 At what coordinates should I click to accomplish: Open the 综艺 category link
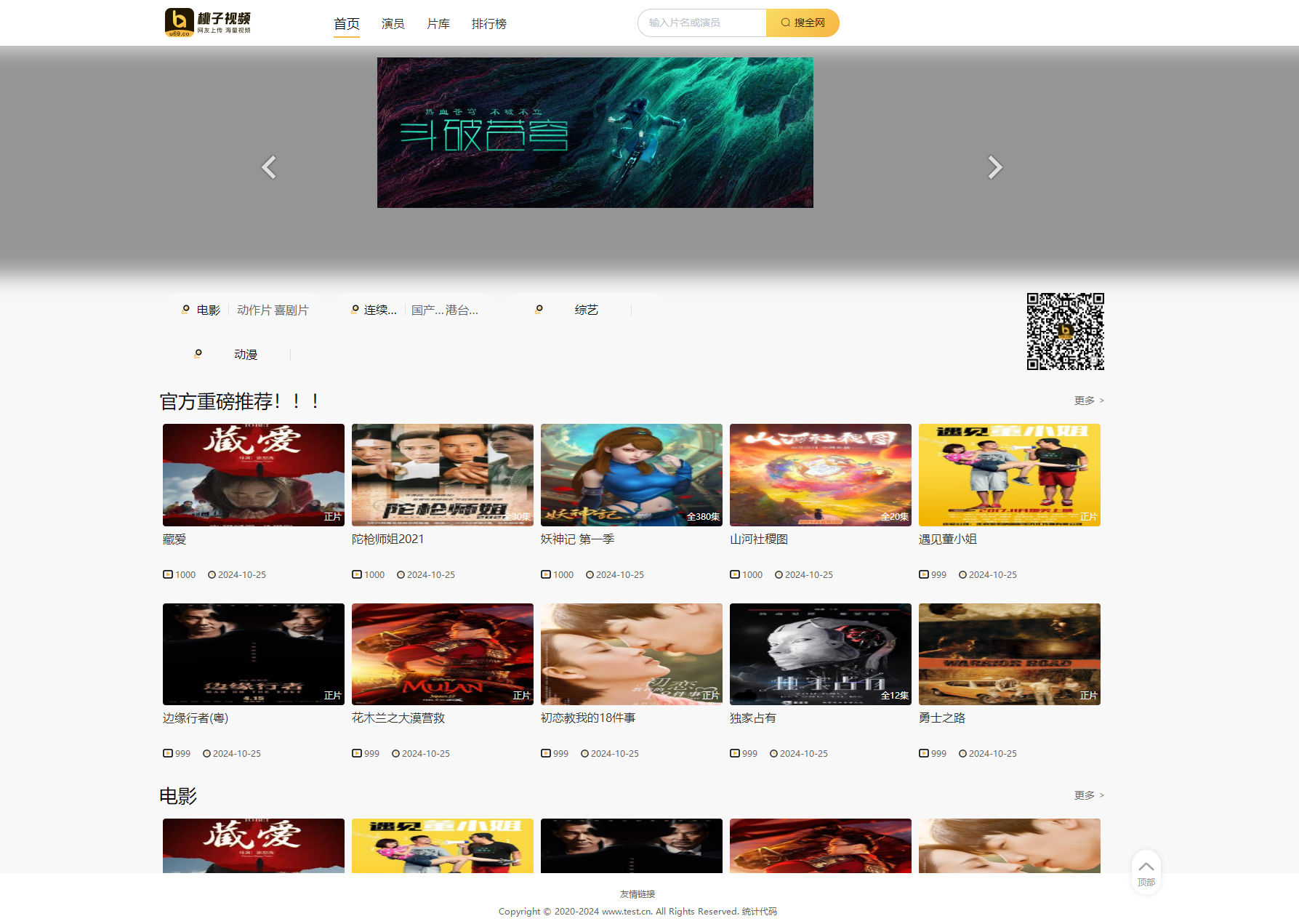(x=587, y=310)
